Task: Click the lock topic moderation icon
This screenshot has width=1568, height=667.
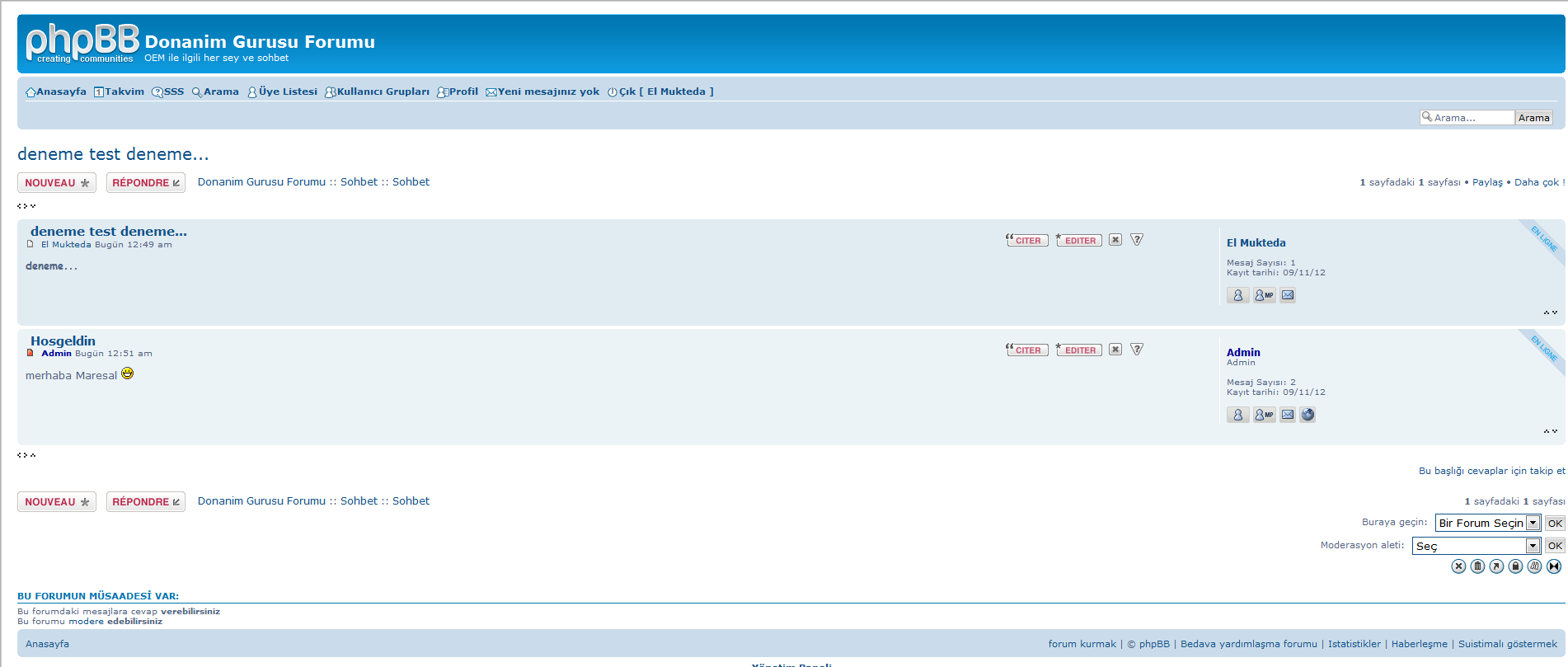Action: pos(1515,566)
